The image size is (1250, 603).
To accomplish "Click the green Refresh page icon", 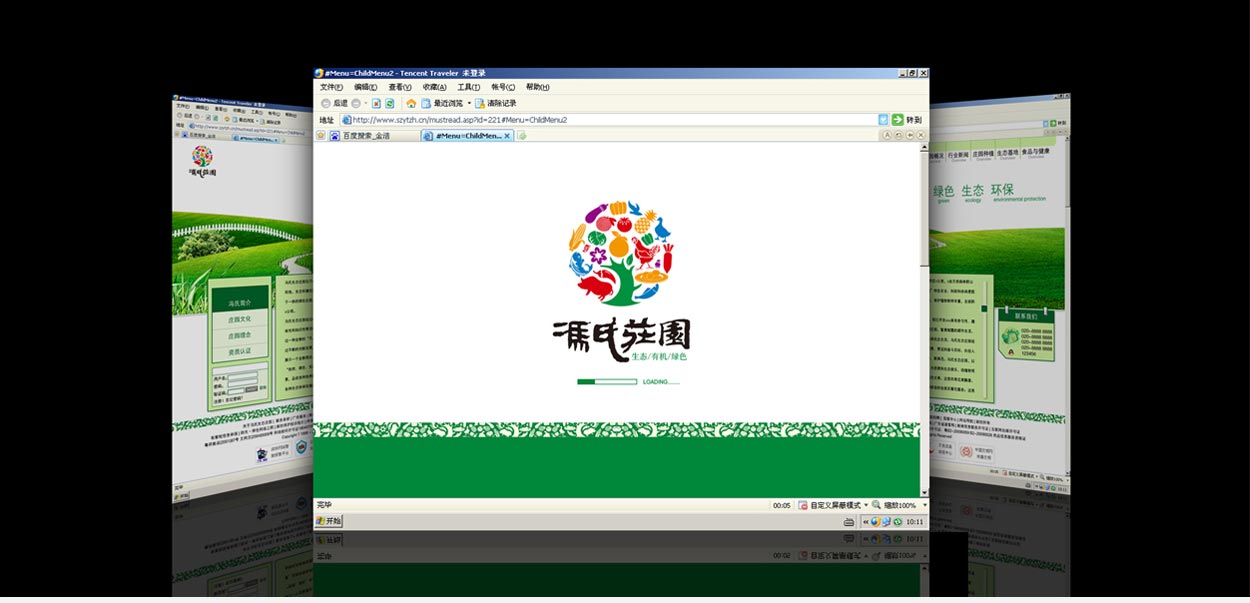I will point(390,103).
